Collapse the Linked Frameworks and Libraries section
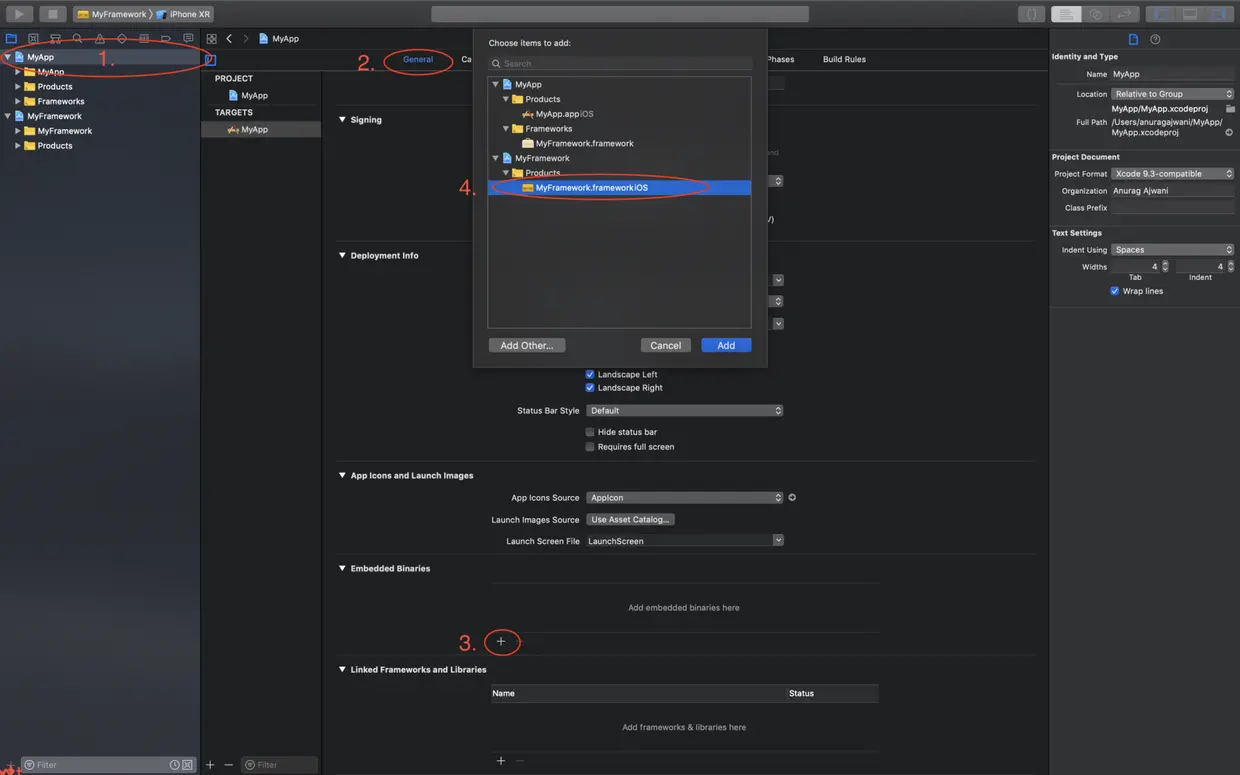1240x775 pixels. (342, 670)
